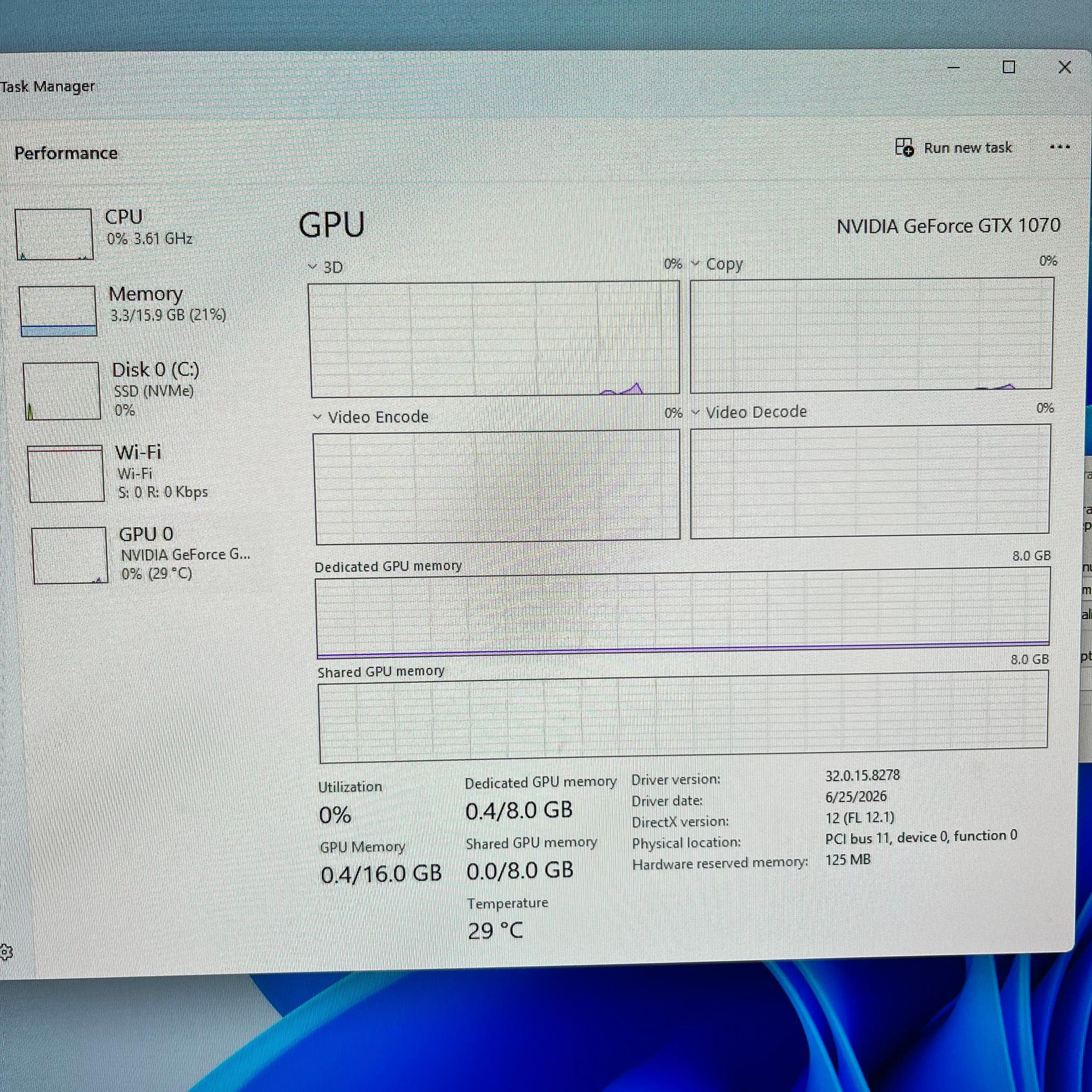Click driver version value 32.0.15.8278
The height and width of the screenshot is (1092, 1092).
(x=862, y=775)
